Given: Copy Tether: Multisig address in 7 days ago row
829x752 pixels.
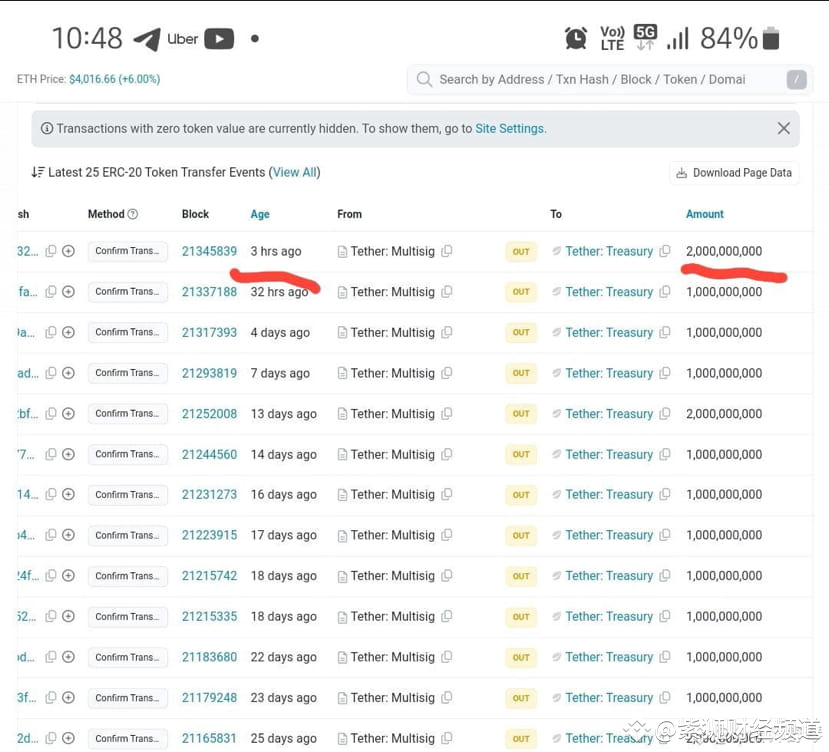Looking at the screenshot, I should coord(447,373).
